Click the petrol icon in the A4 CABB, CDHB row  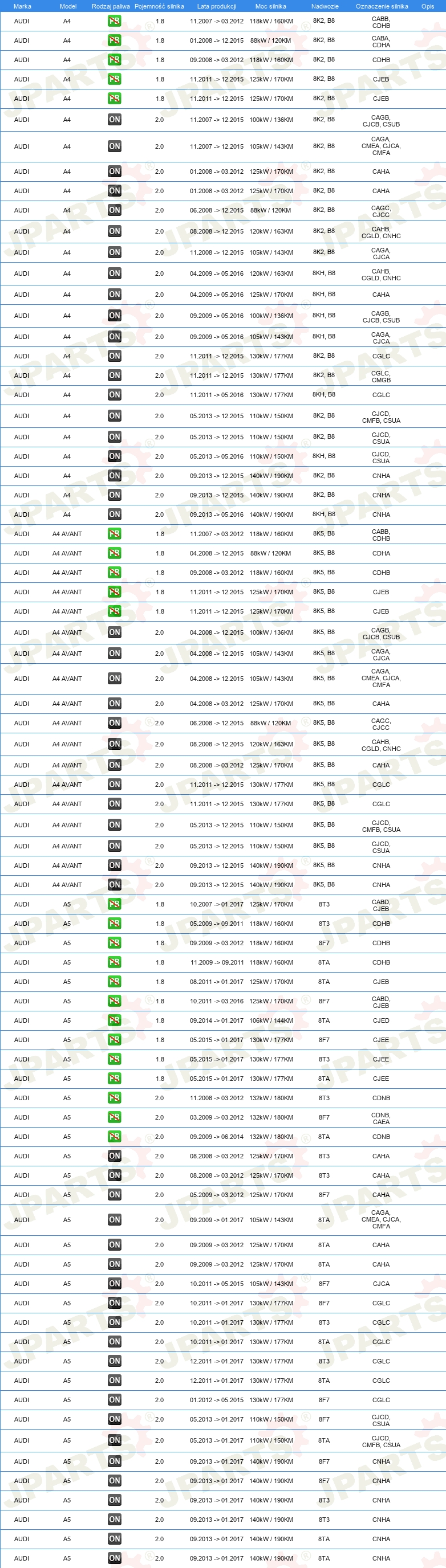click(115, 21)
